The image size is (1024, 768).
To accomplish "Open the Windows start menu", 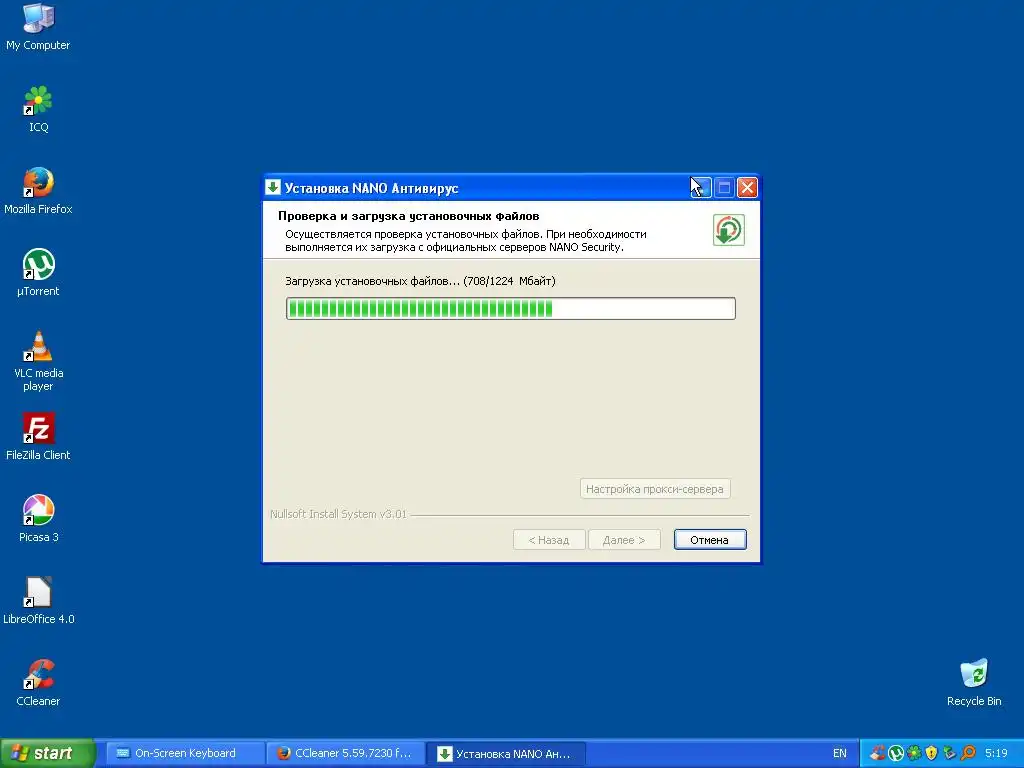I will coord(48,753).
